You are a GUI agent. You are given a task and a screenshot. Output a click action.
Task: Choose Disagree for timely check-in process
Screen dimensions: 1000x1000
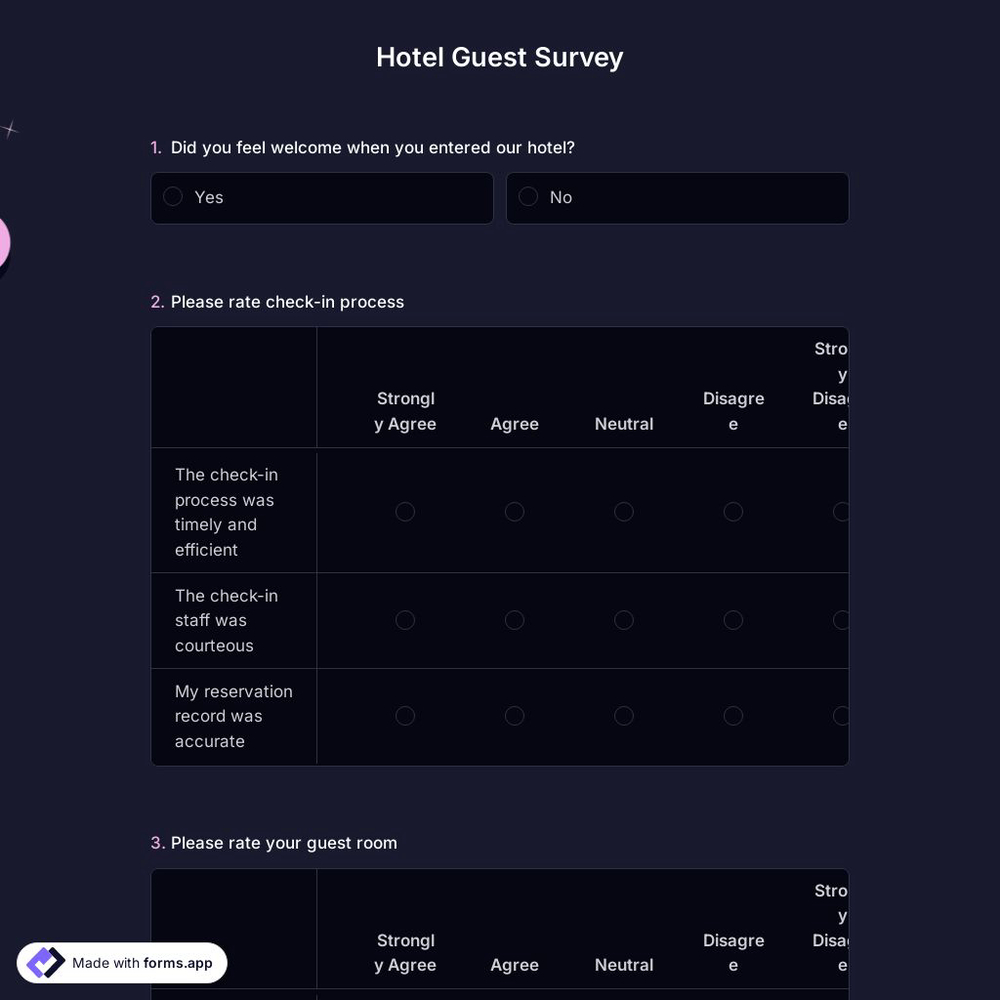tap(733, 511)
